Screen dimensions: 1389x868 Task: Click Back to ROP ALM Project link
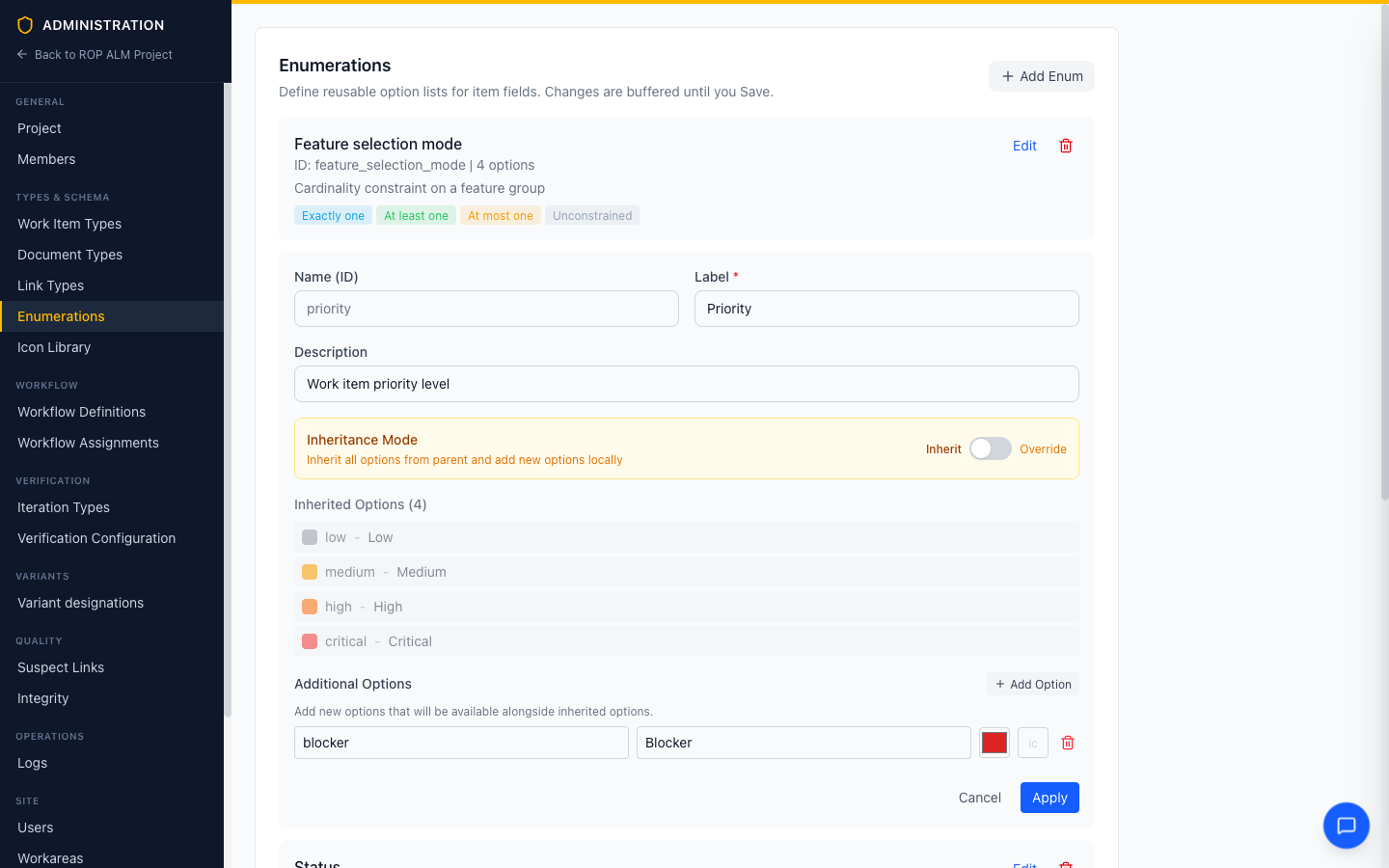(95, 55)
